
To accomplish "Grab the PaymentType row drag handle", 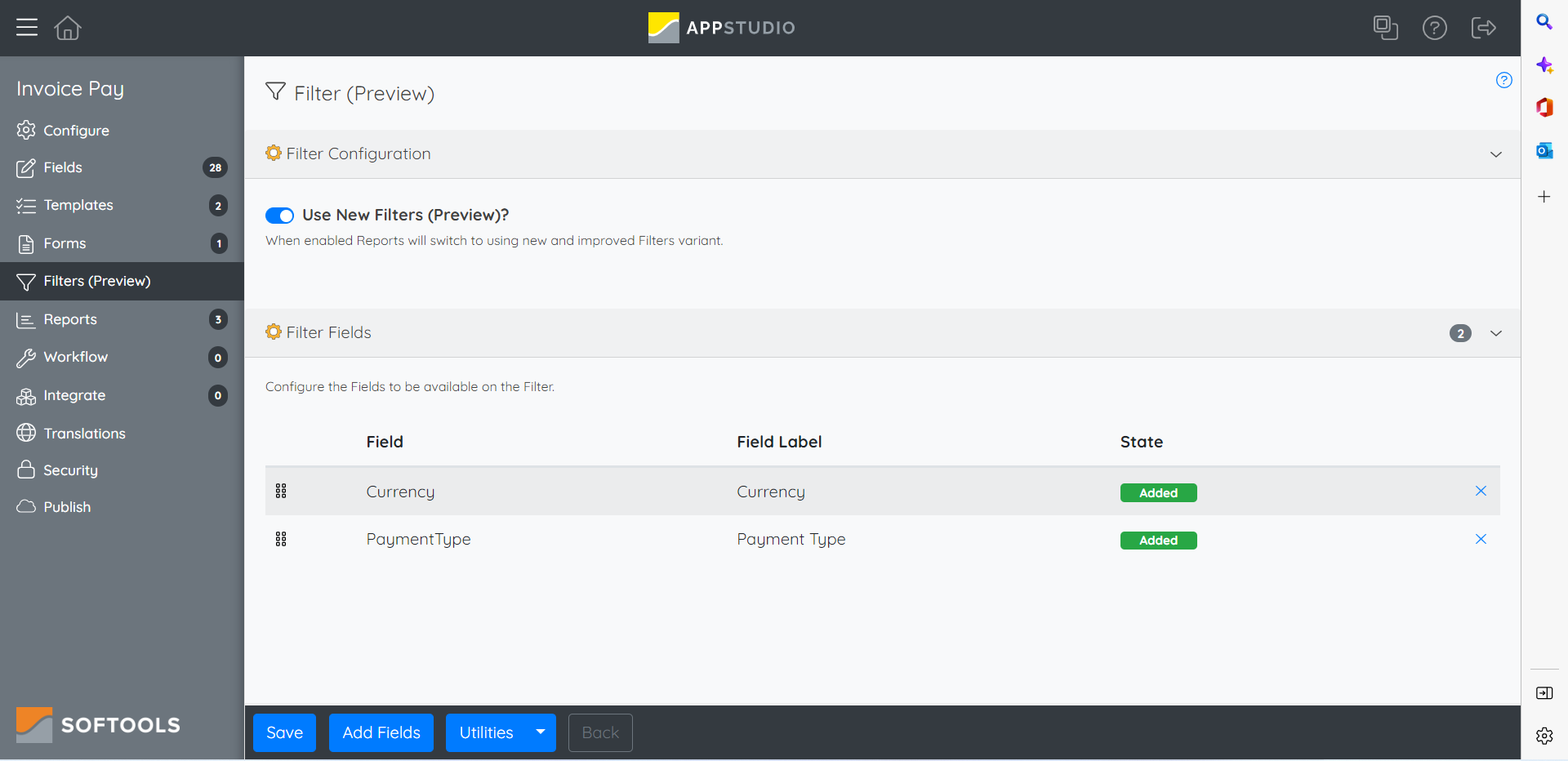I will 281,539.
